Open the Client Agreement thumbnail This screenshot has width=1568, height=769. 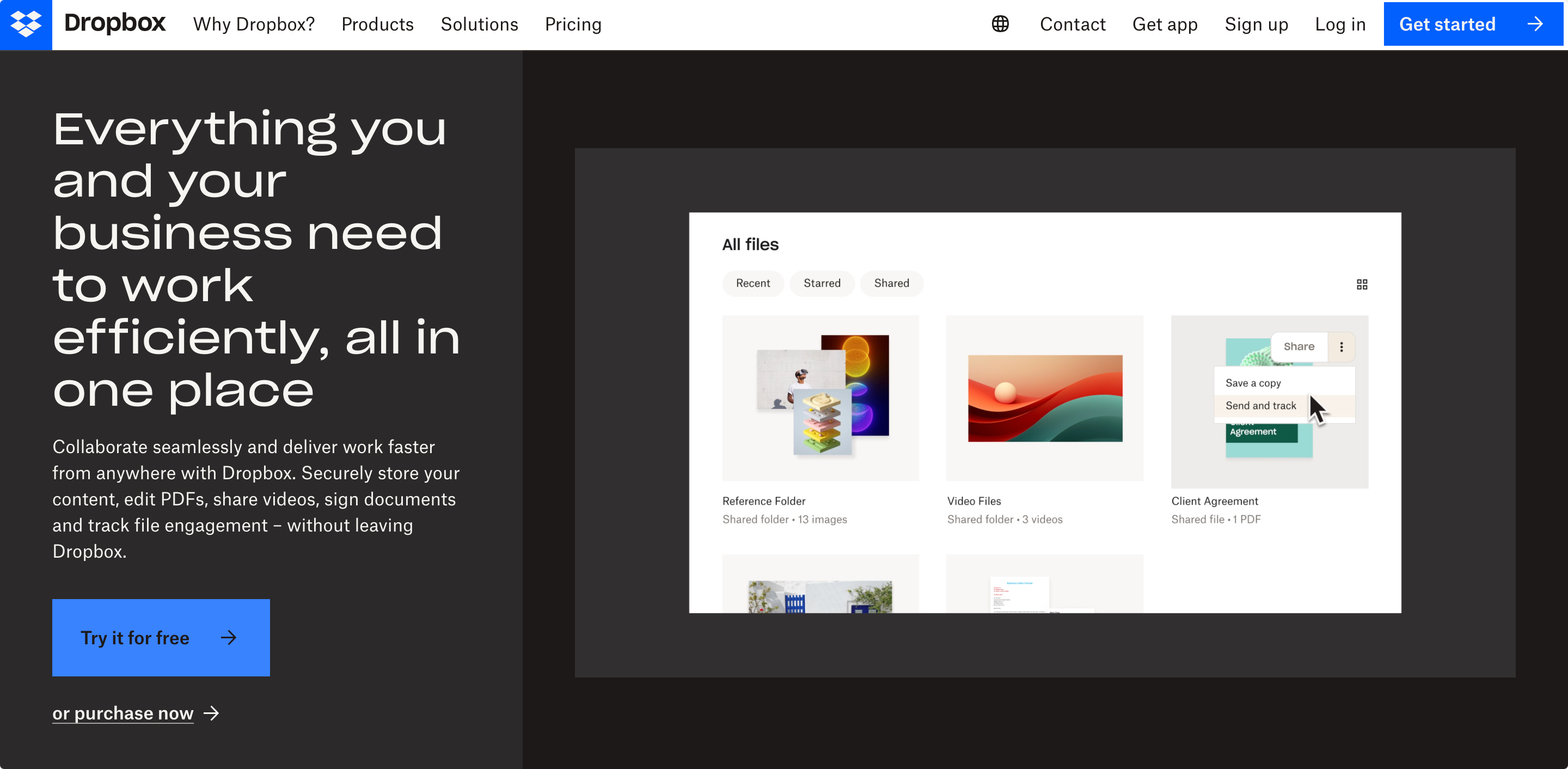click(x=1269, y=402)
